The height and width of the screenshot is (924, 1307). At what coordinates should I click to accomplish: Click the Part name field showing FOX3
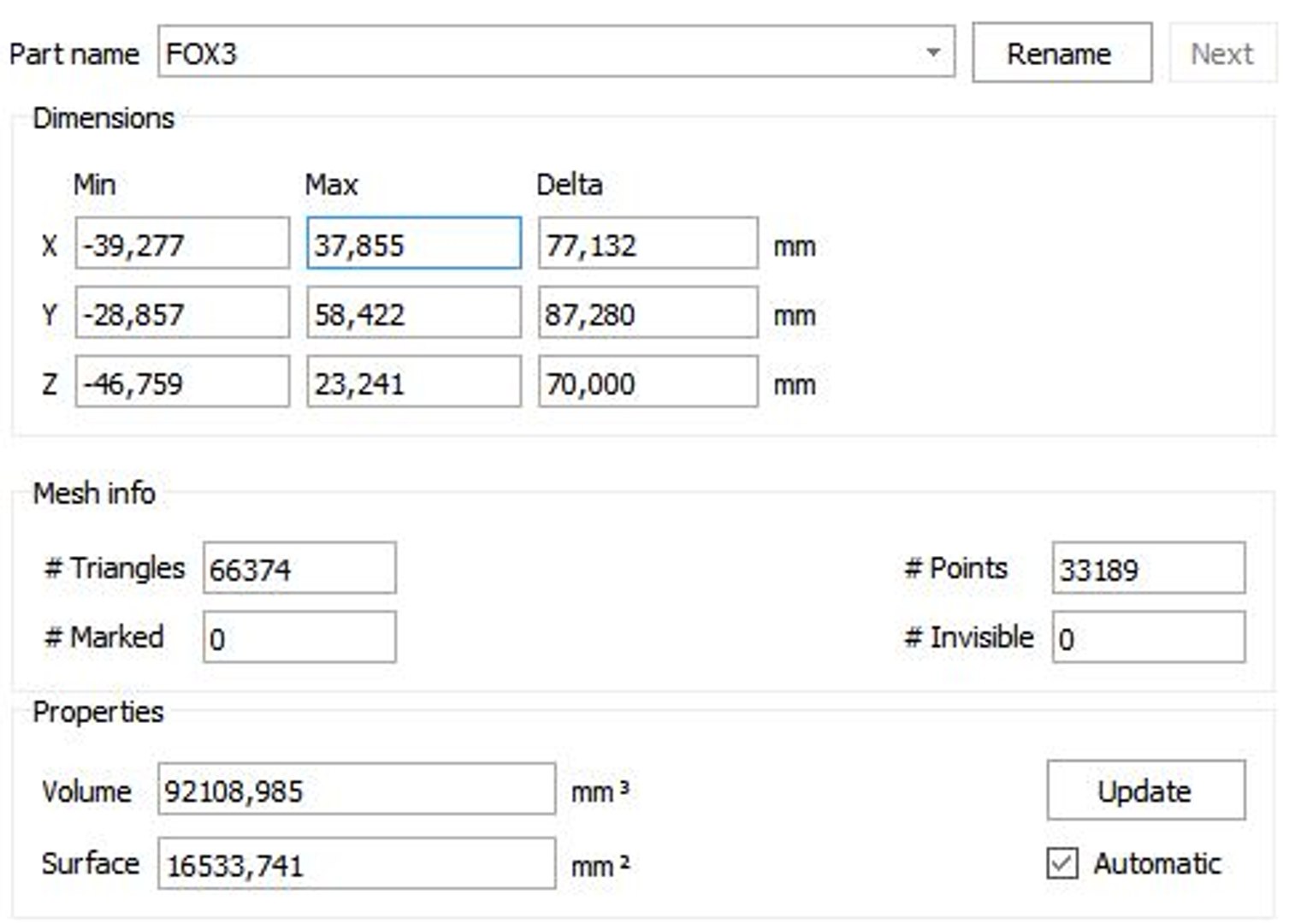(539, 53)
